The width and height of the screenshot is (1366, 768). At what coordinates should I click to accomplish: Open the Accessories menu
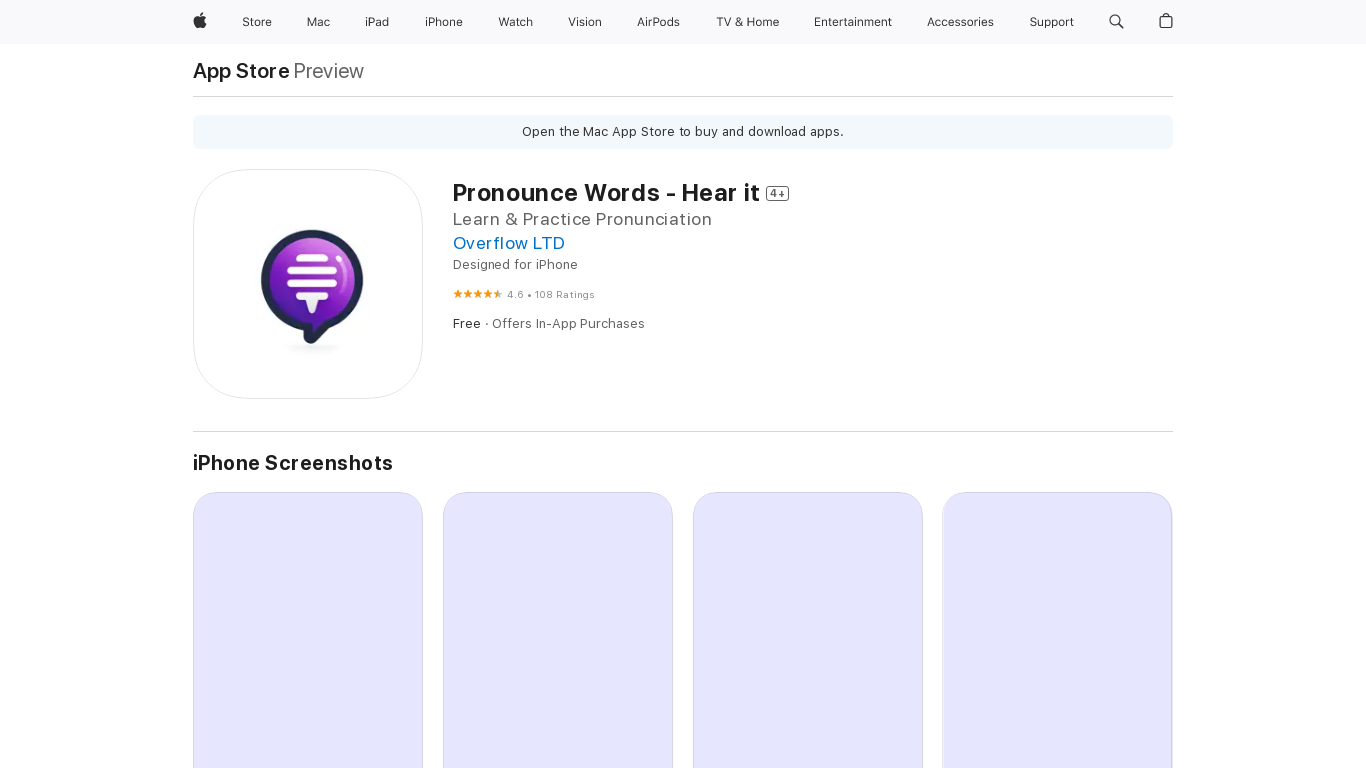tap(960, 22)
